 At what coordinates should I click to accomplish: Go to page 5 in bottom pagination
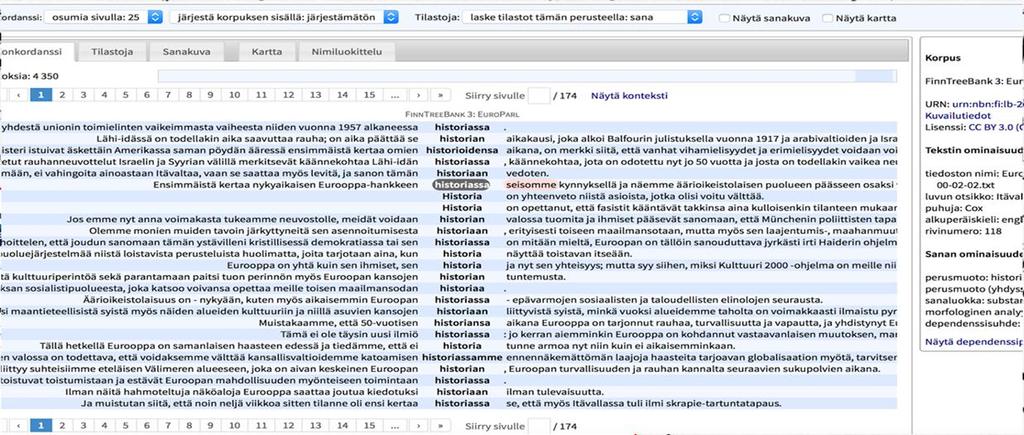tap(125, 426)
